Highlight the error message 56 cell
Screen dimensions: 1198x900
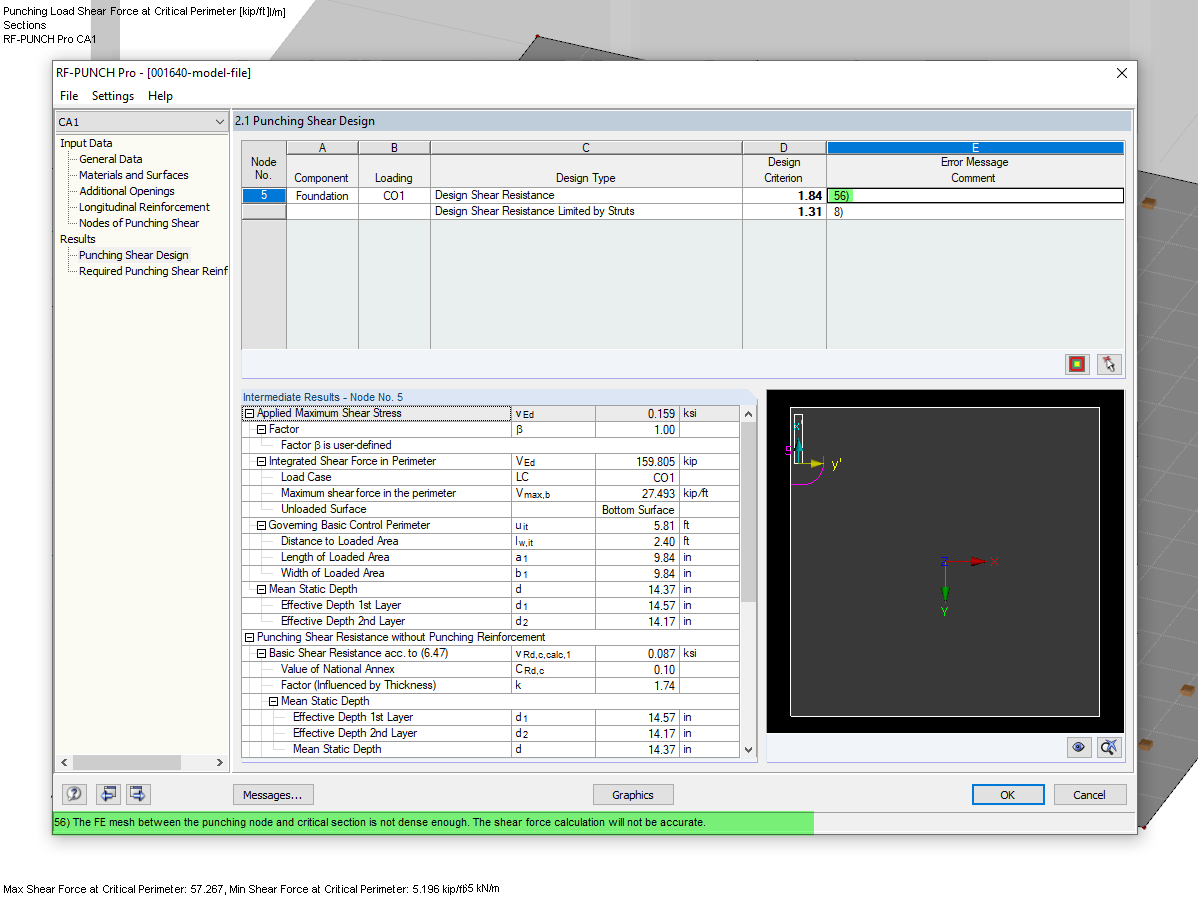[x=843, y=195]
